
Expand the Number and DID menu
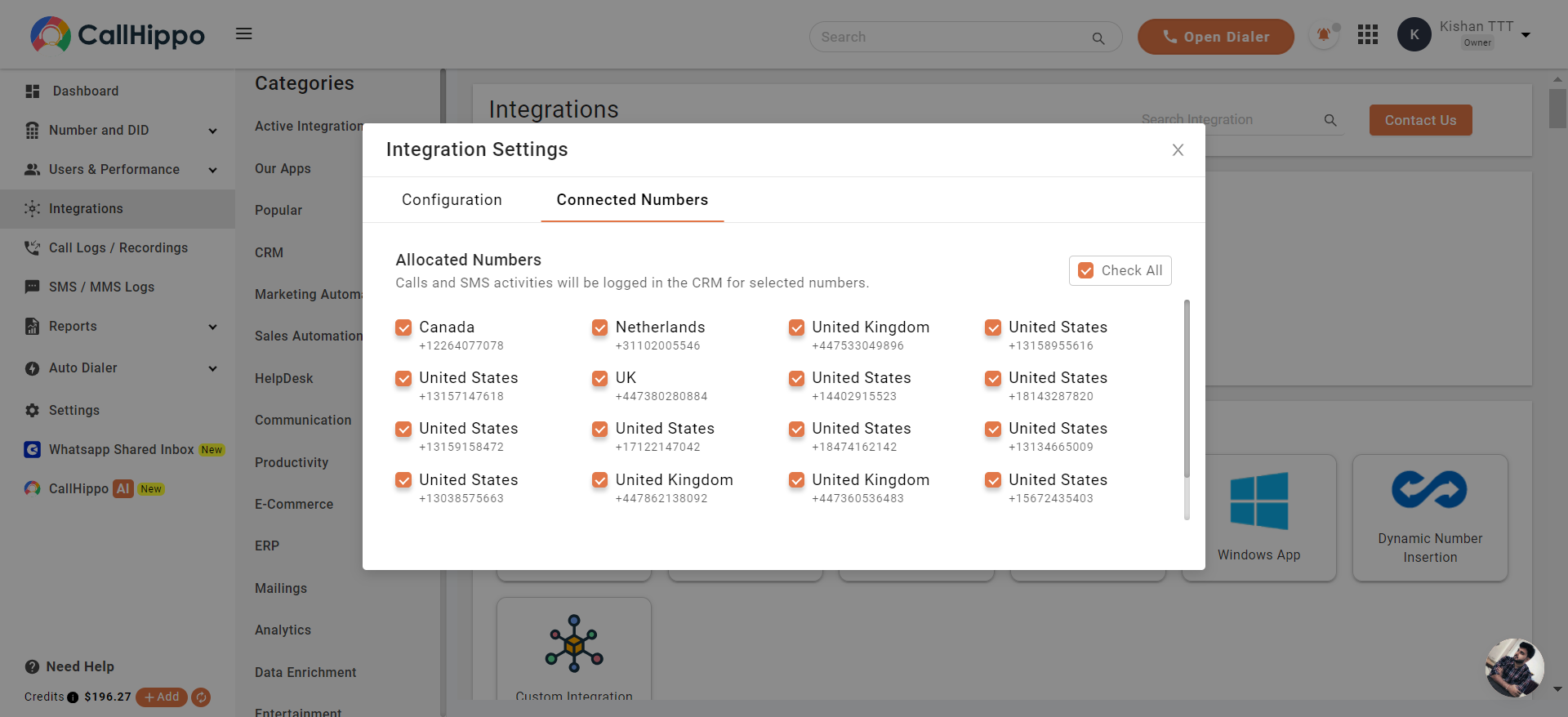[x=212, y=131]
